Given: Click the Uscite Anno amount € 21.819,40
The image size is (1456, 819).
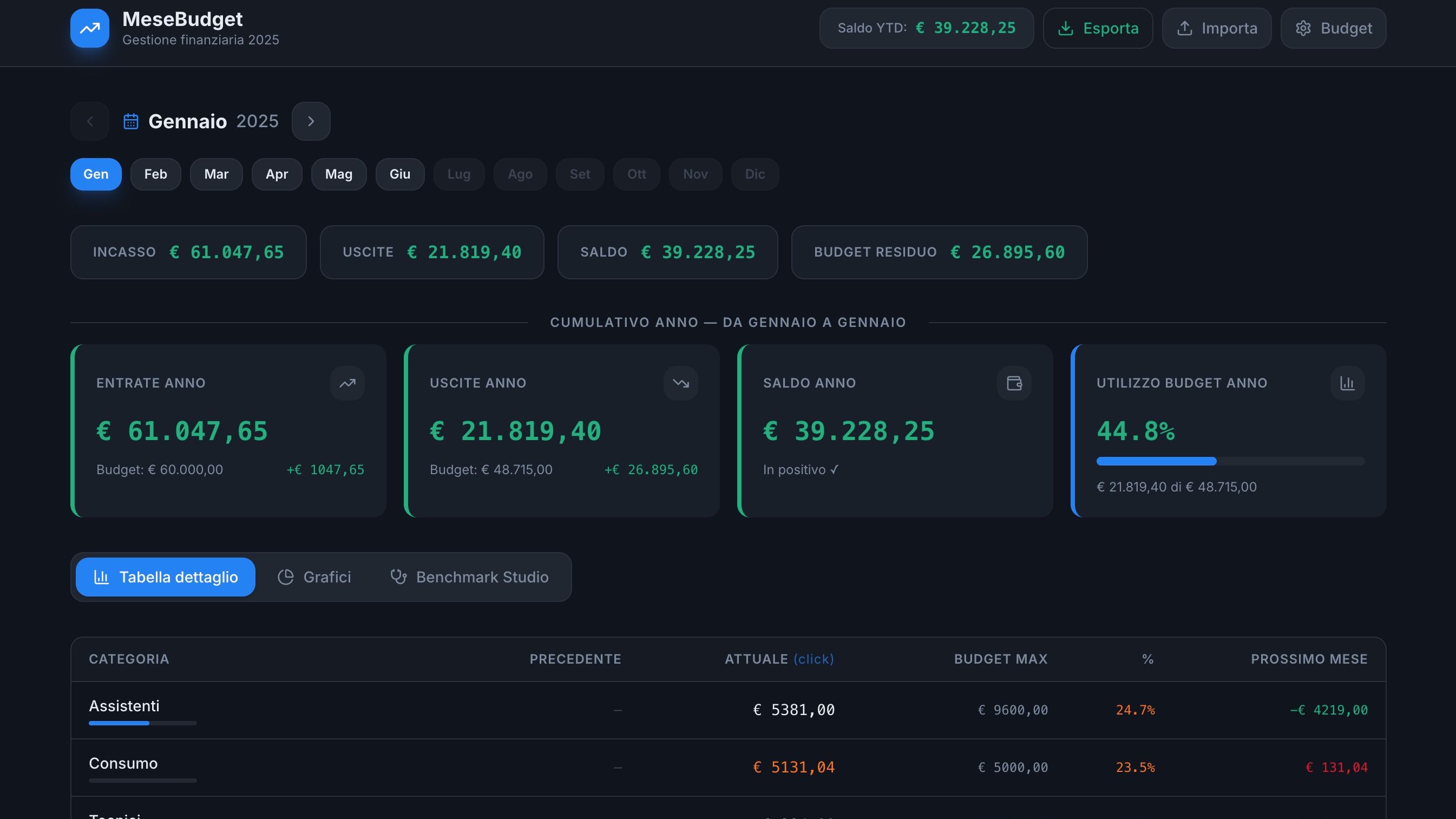Looking at the screenshot, I should tap(515, 431).
